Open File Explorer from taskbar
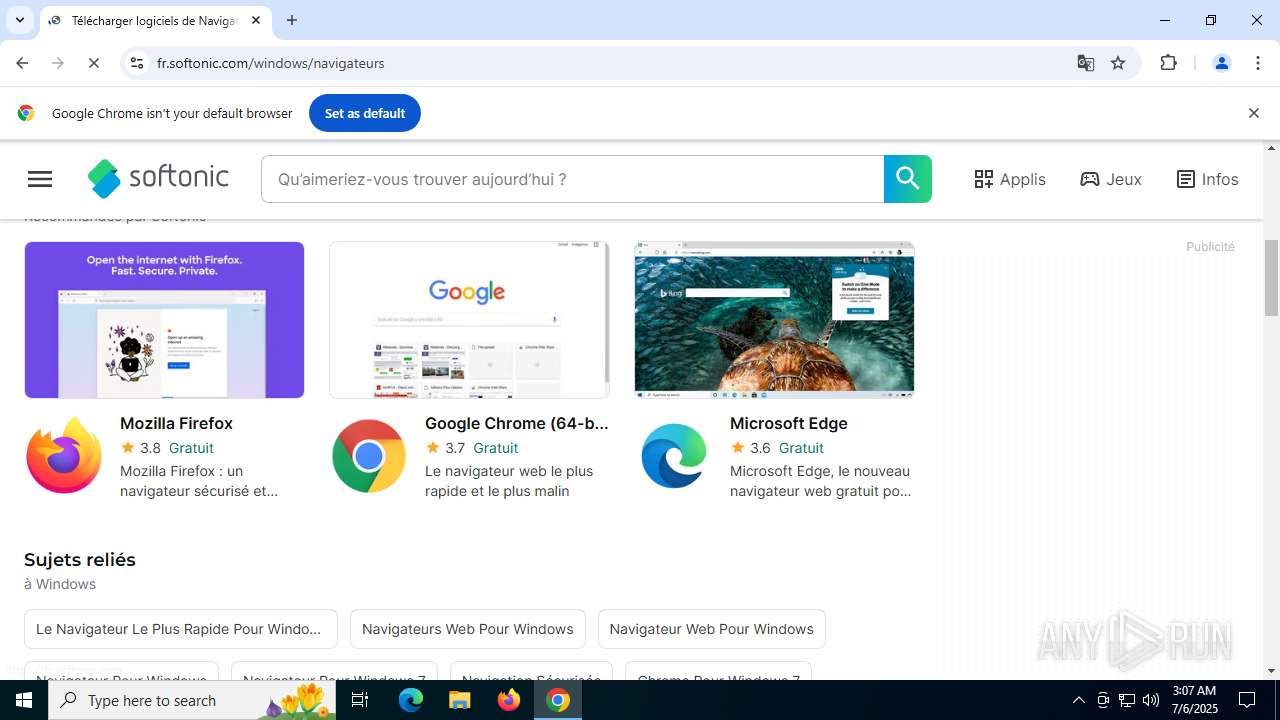 (459, 700)
